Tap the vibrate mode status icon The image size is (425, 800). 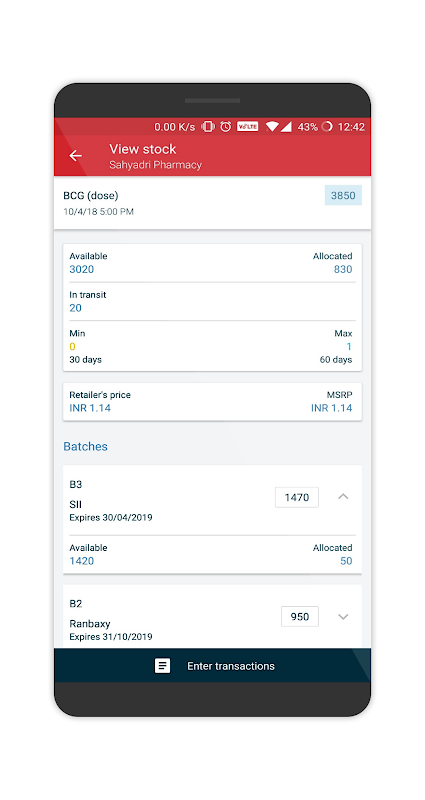point(208,127)
